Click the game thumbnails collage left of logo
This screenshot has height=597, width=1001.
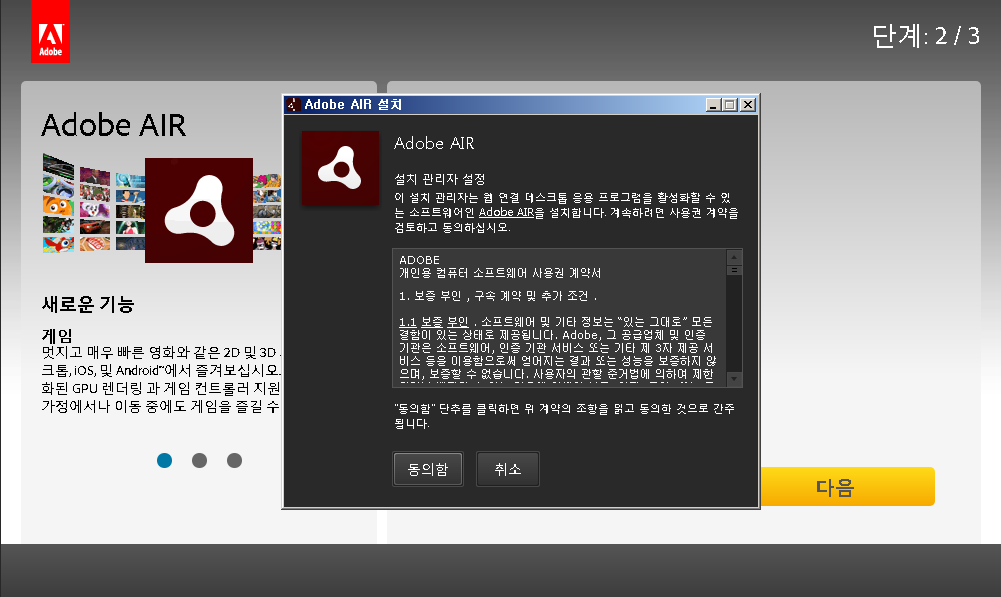pos(93,203)
